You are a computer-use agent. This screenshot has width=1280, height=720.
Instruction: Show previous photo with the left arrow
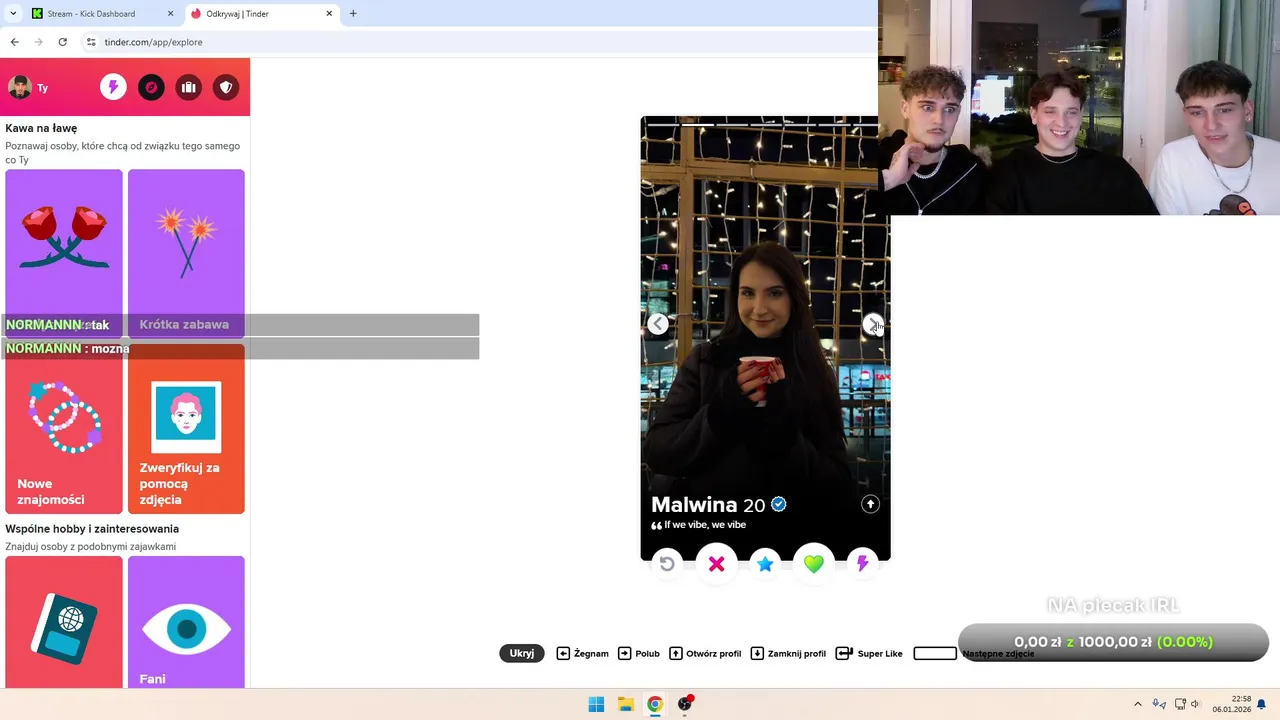tap(658, 324)
